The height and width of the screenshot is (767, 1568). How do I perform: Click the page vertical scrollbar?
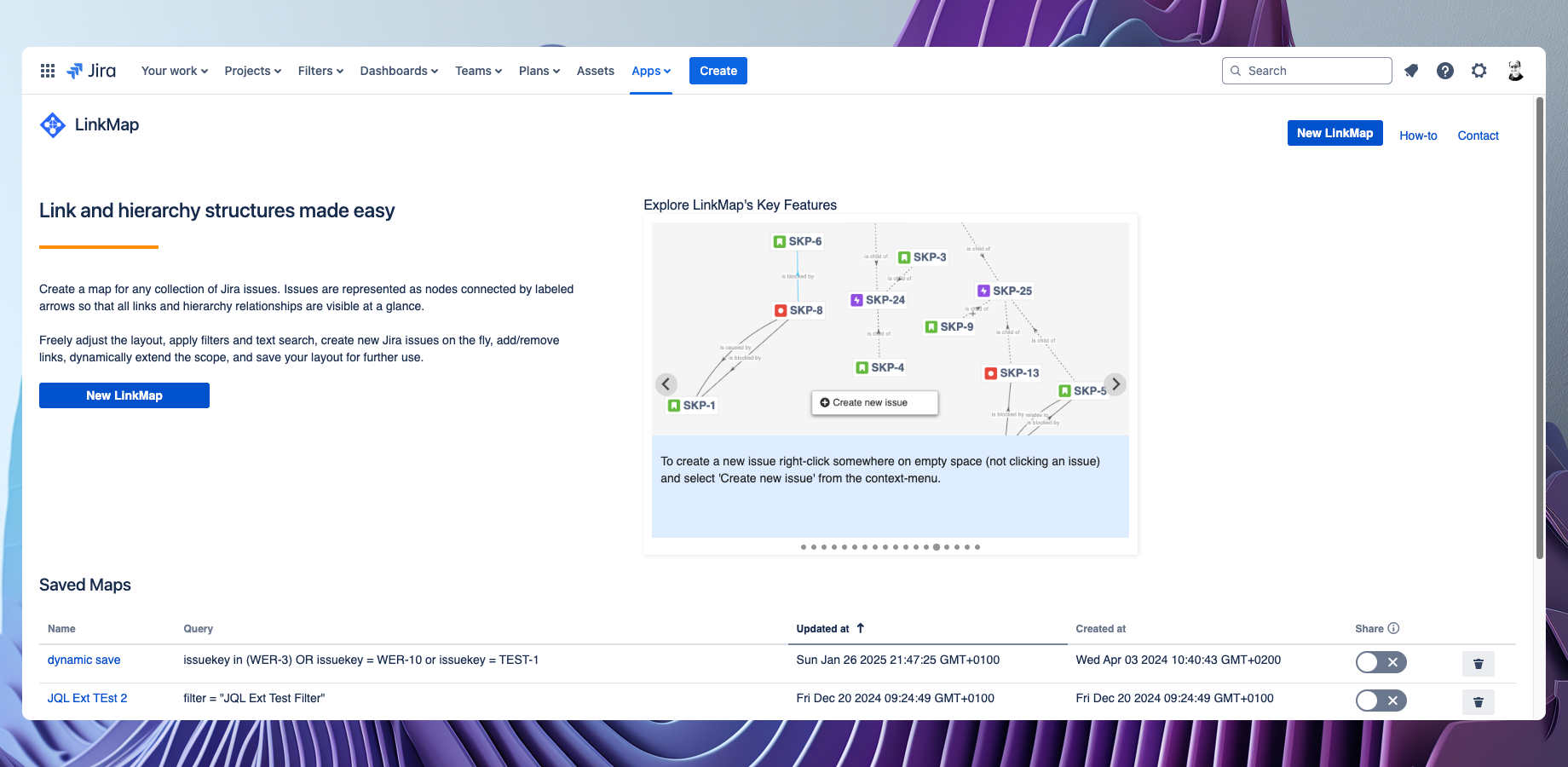[1540, 328]
